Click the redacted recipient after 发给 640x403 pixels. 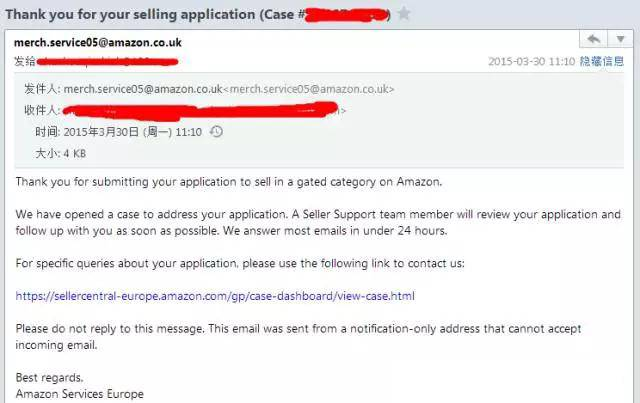tap(107, 62)
